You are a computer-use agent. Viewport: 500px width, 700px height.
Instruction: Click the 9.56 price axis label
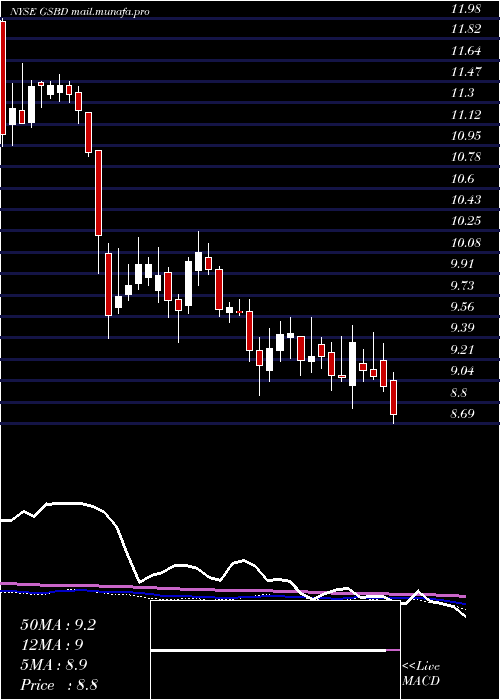(462, 306)
